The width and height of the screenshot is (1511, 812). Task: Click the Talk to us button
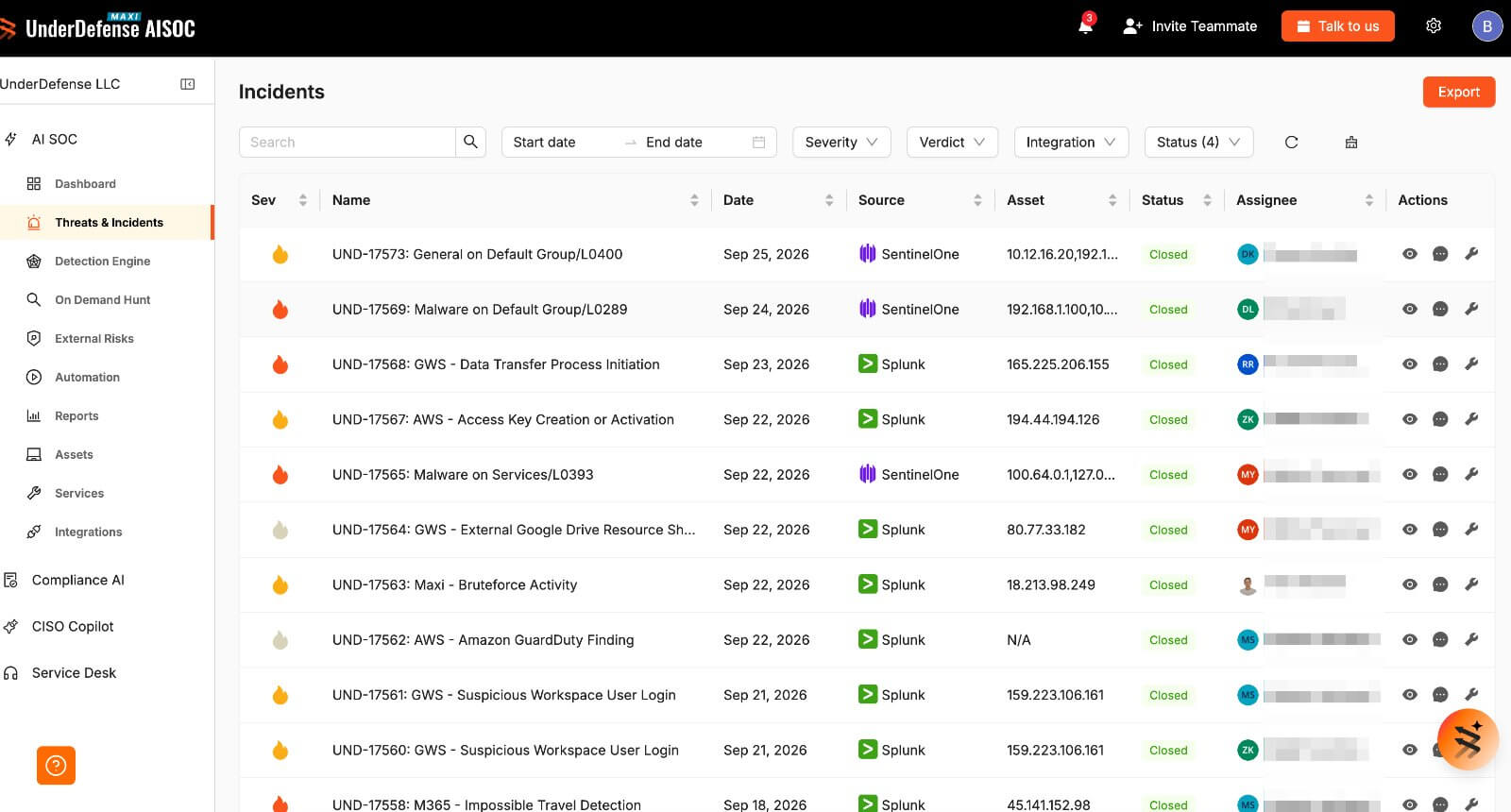tap(1338, 26)
